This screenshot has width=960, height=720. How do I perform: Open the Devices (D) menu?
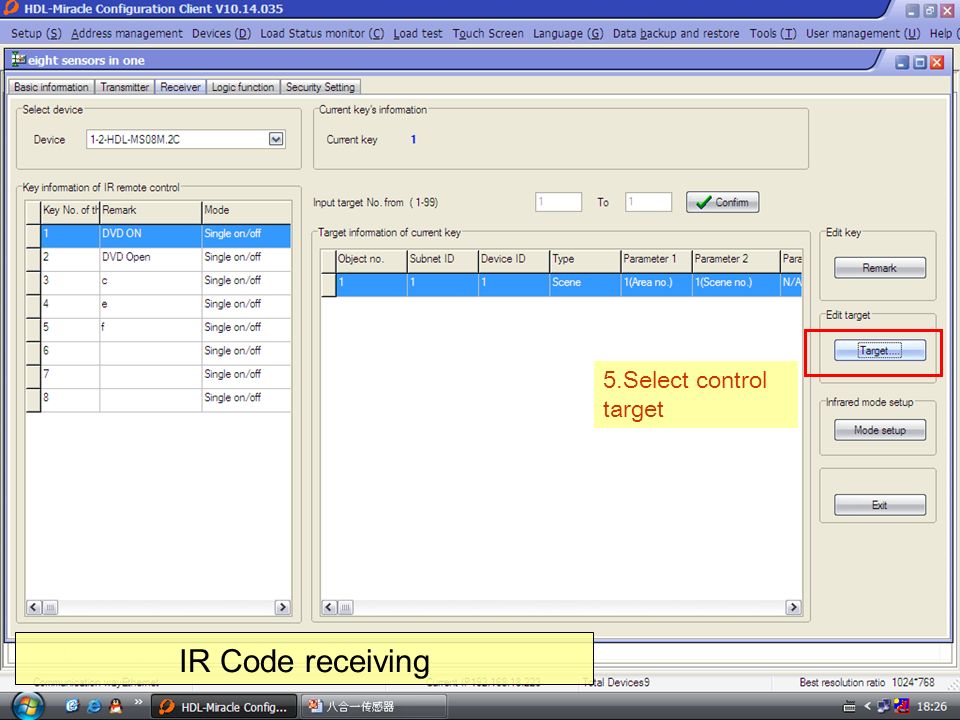tap(221, 33)
